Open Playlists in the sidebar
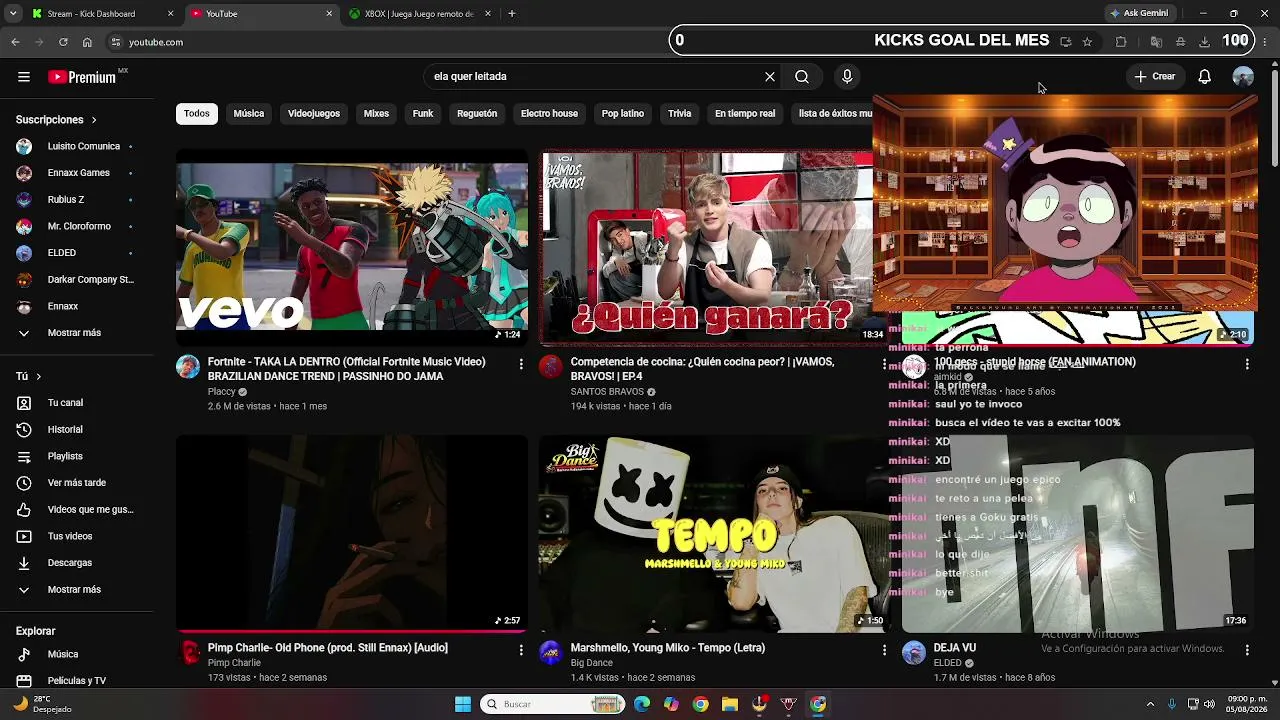This screenshot has height=720, width=1280. point(76,457)
